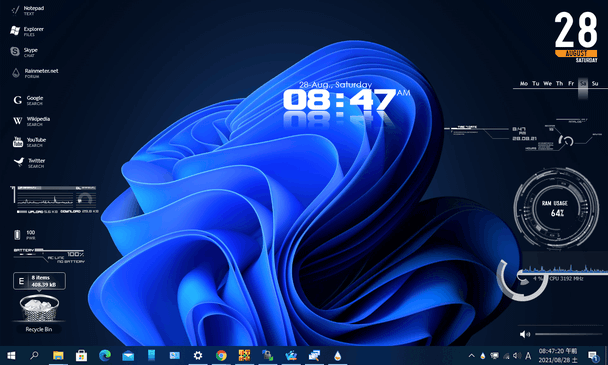Image resolution: width=608 pixels, height=365 pixels.
Task: Open the Windows Start menu
Action: pyautogui.click(x=11, y=355)
